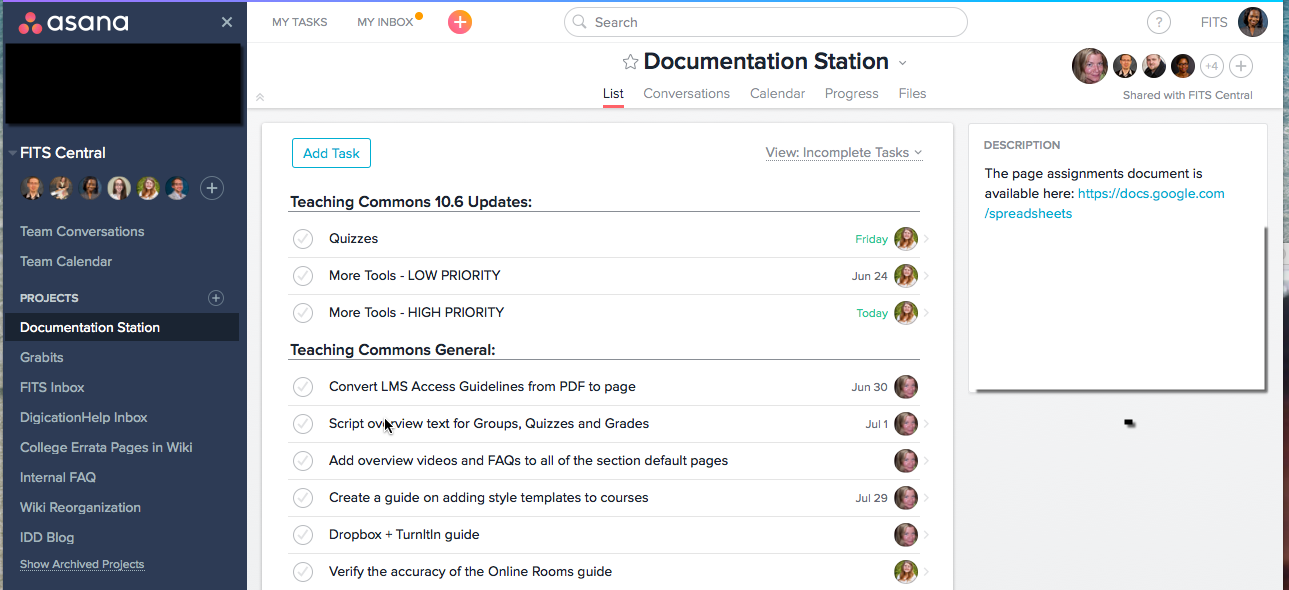Open the View: Incomplete Tasks dropdown
The height and width of the screenshot is (590, 1289).
click(x=843, y=153)
